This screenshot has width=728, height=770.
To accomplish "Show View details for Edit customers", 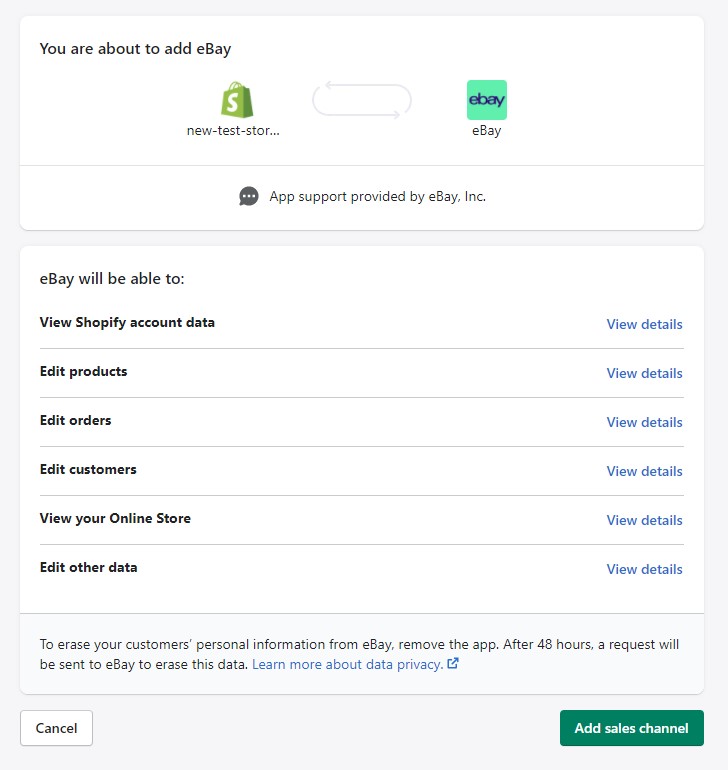I will pos(644,471).
